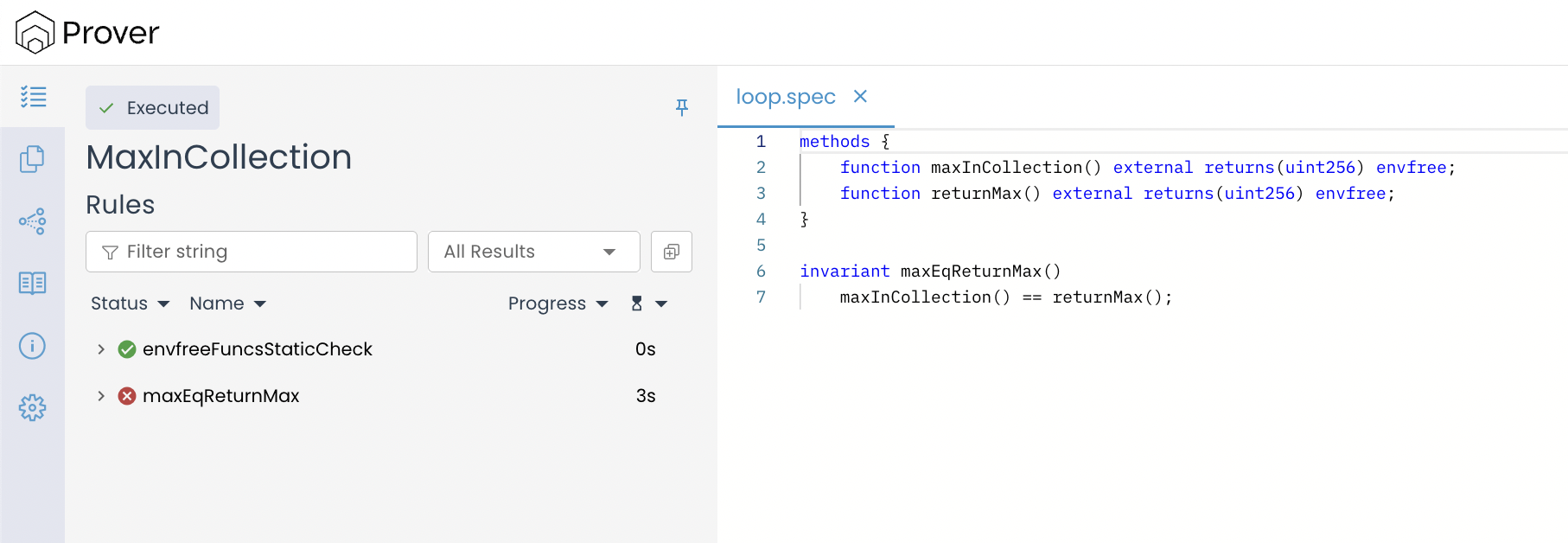1568x543 pixels.
Task: Sort rules by Progress column
Action: pos(558,303)
